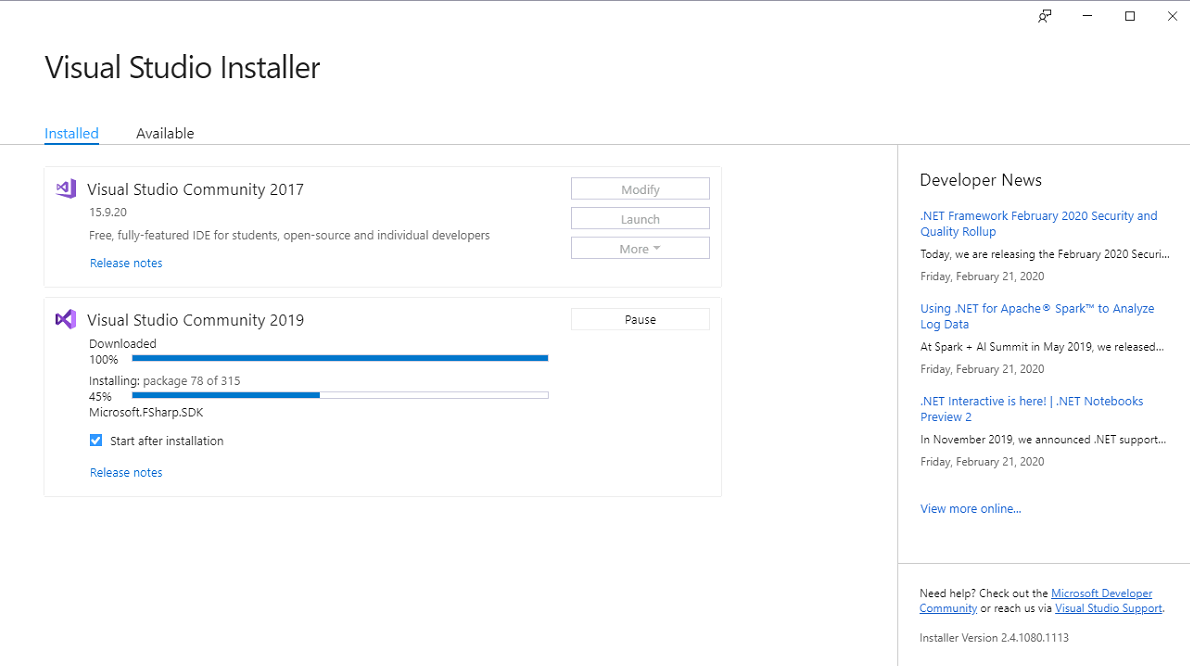Image resolution: width=1190 pixels, height=666 pixels.
Task: Switch to the Available tab
Action: (x=164, y=133)
